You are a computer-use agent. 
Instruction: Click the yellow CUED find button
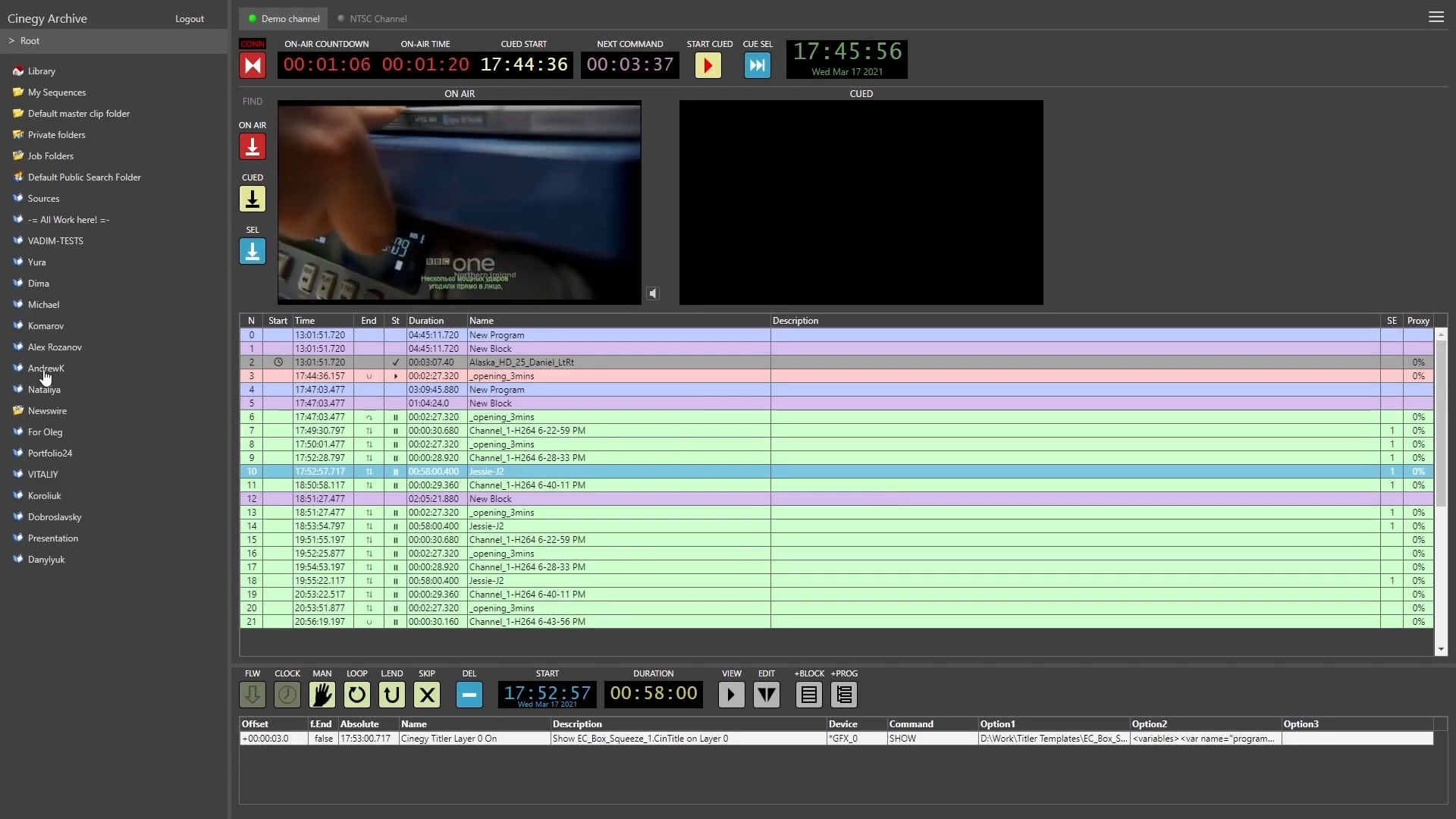253,199
